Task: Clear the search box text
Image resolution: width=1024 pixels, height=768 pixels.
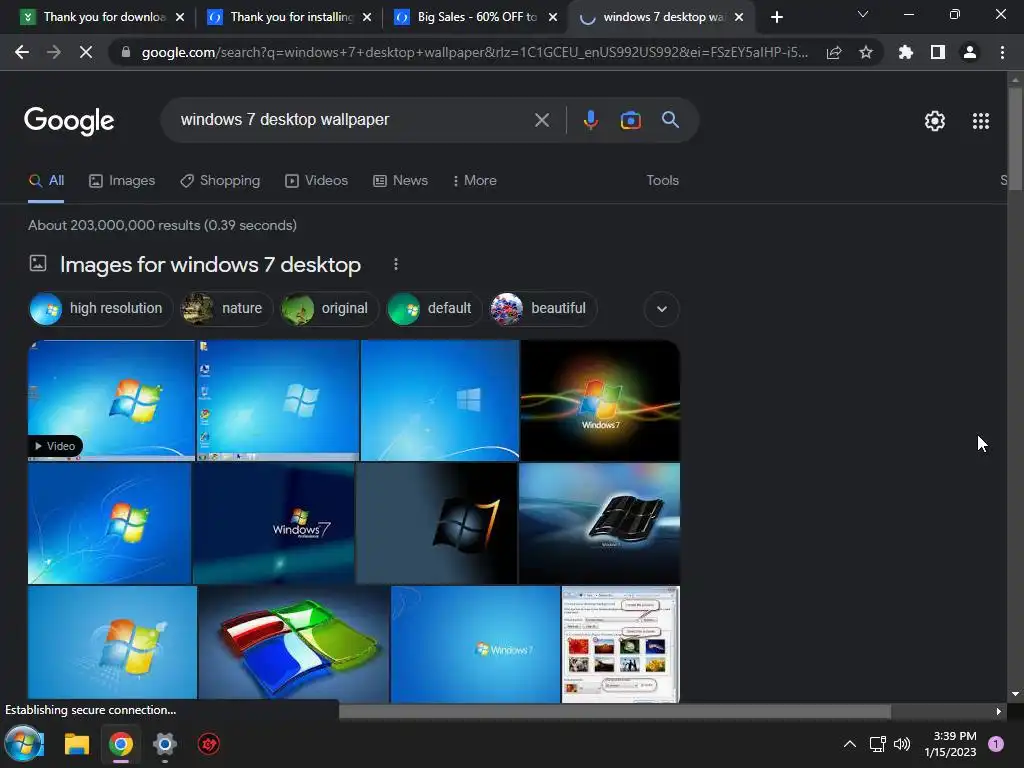Action: (x=541, y=120)
